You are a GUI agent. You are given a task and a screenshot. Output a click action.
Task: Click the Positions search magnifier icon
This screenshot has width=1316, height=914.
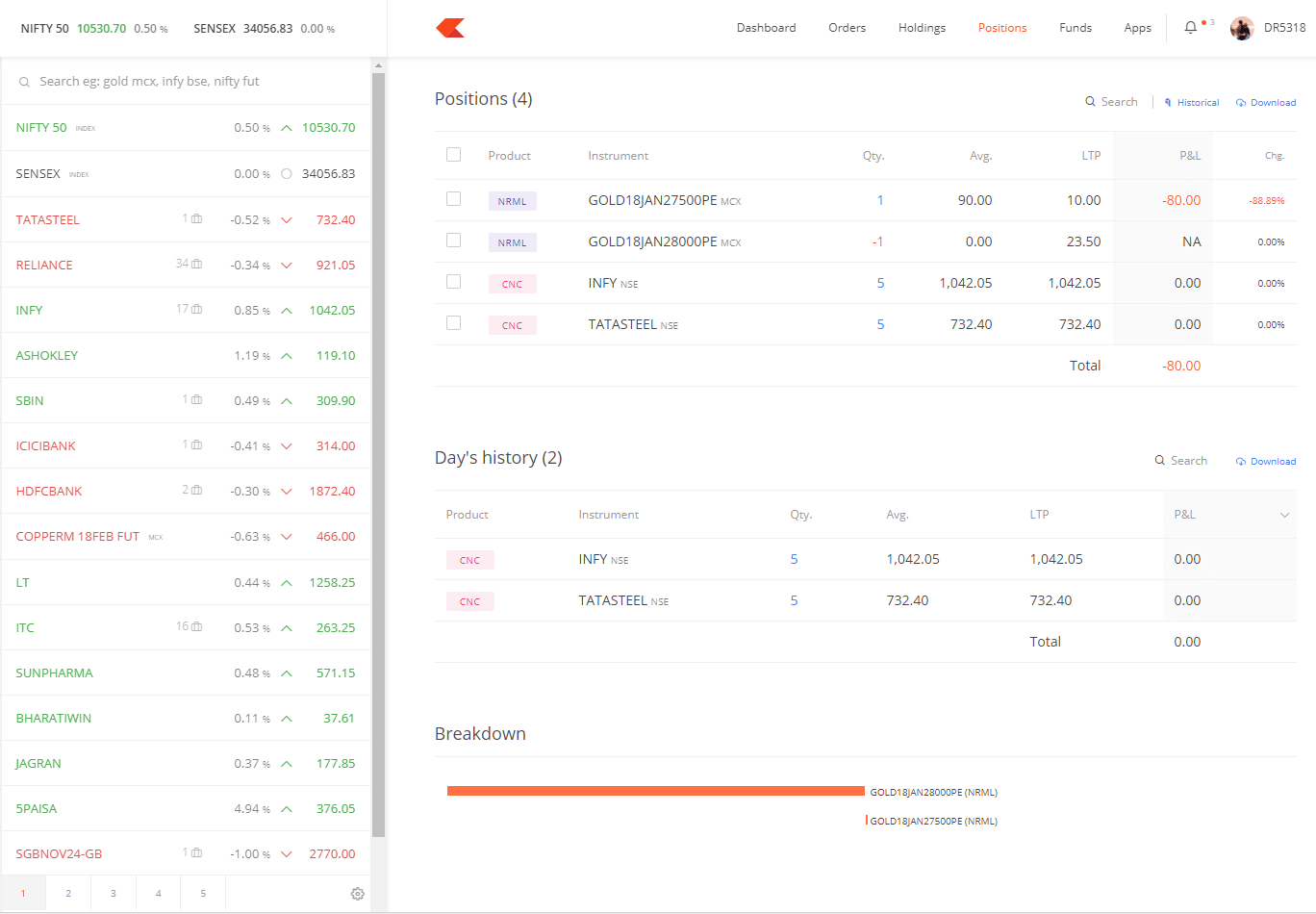(x=1090, y=102)
